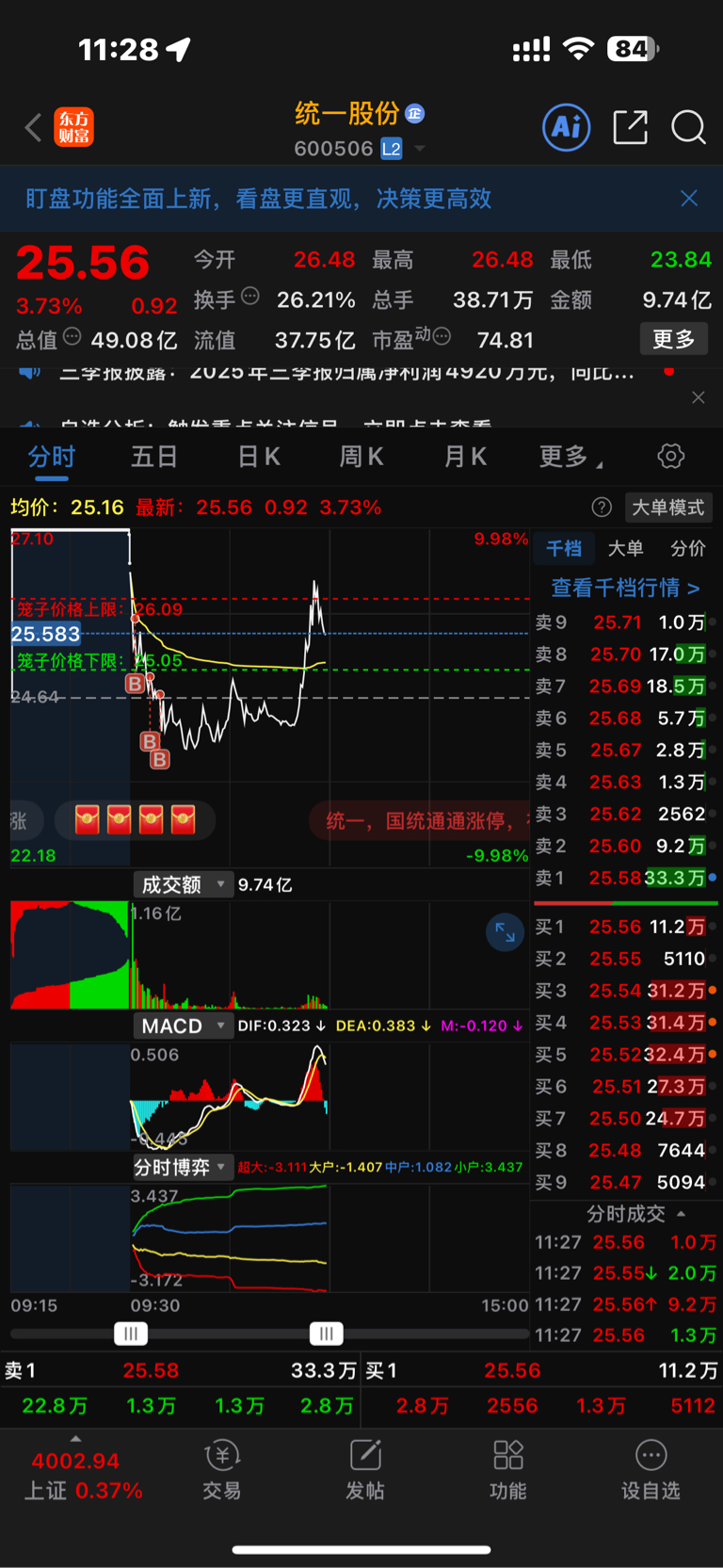Select 卖2 price 25.60

(616, 847)
